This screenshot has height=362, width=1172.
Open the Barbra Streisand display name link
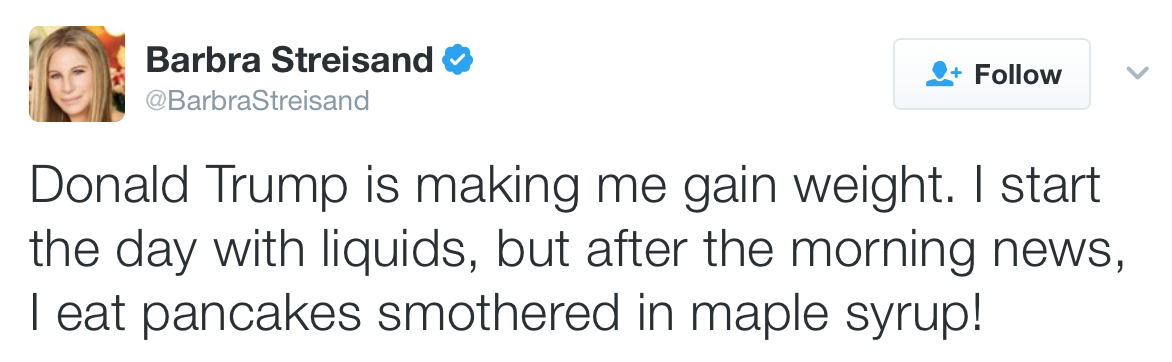coord(289,60)
